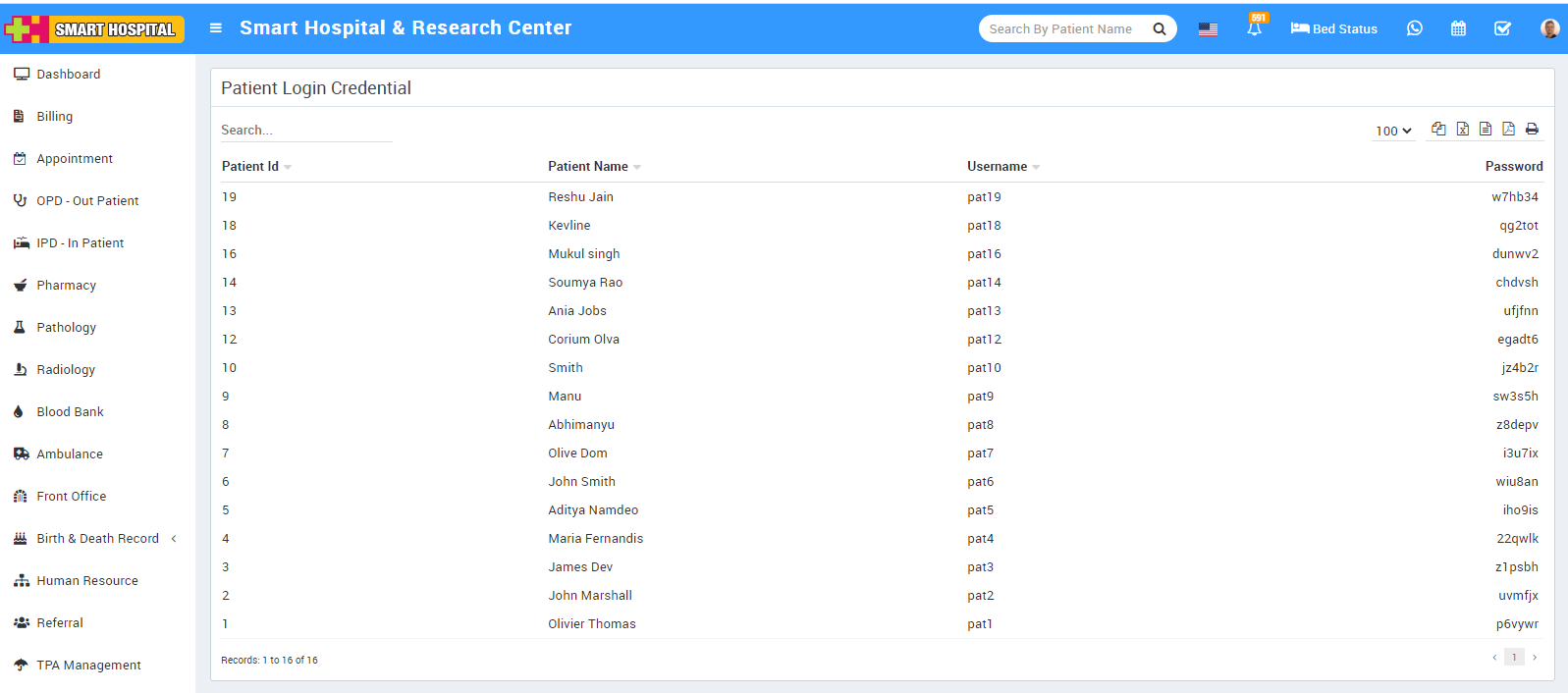Go to Dashboard in sidebar
Viewport: 1568px width, 693px height.
click(x=69, y=75)
